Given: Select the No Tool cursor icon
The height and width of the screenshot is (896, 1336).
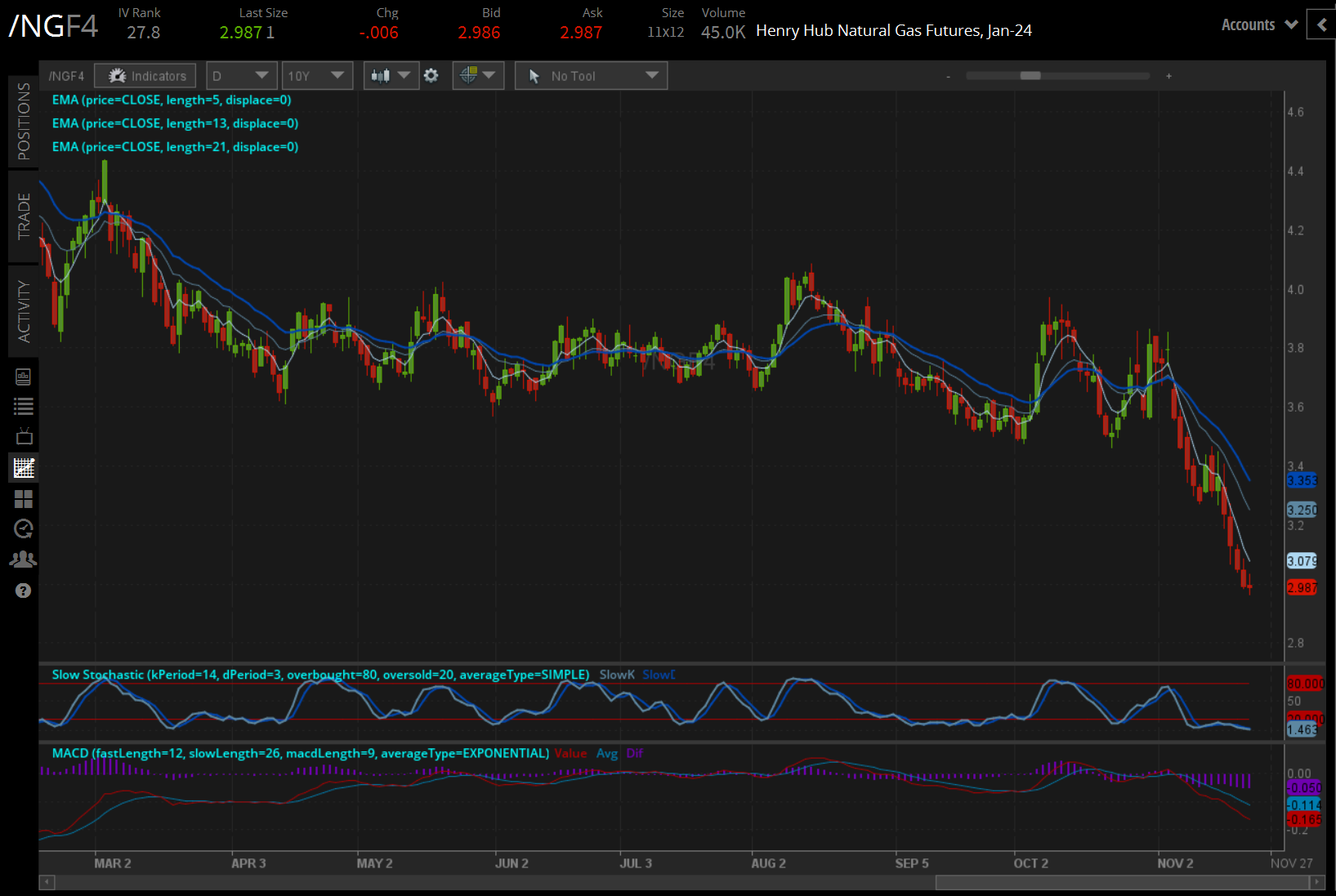Looking at the screenshot, I should (x=534, y=75).
